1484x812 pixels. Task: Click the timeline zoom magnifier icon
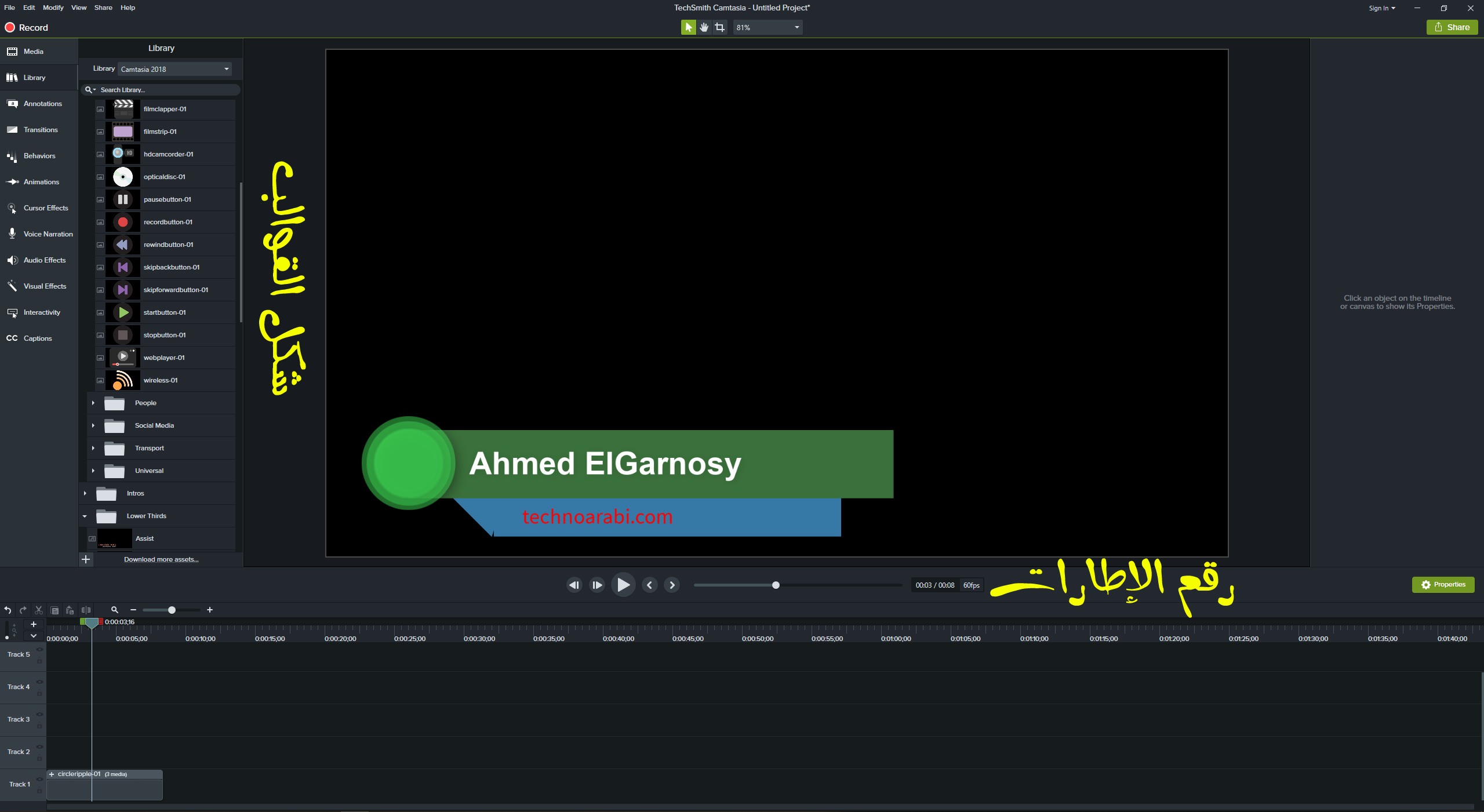(x=115, y=610)
